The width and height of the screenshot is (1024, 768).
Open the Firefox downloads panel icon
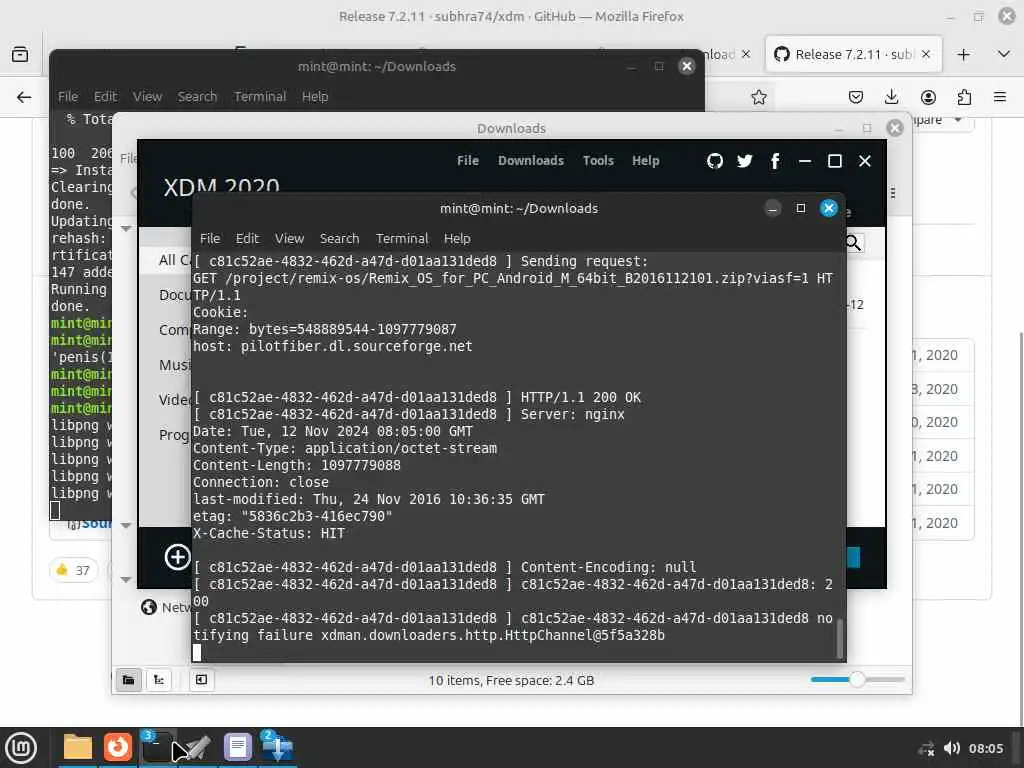(x=891, y=97)
